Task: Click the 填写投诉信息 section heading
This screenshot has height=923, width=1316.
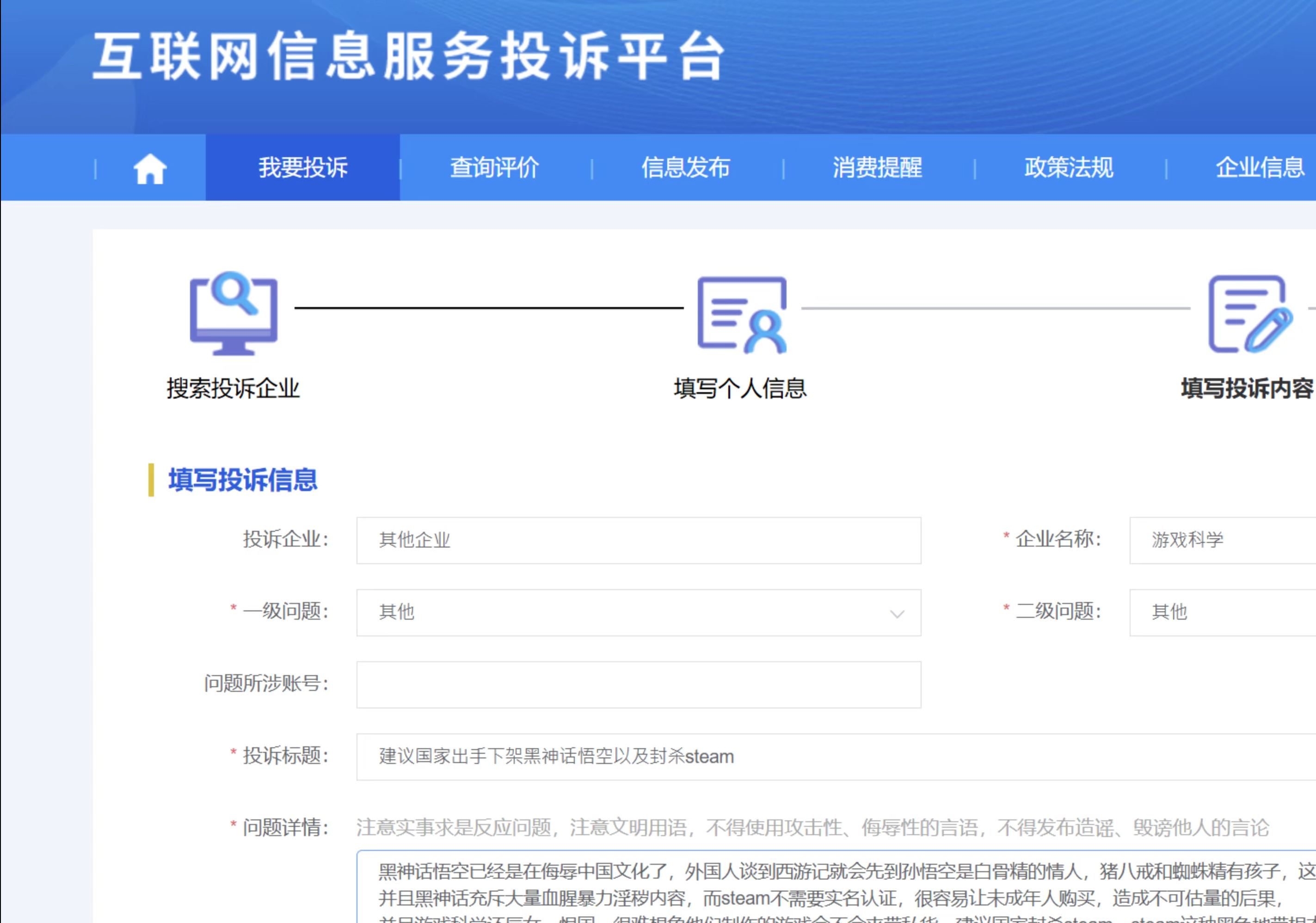Action: tap(242, 480)
